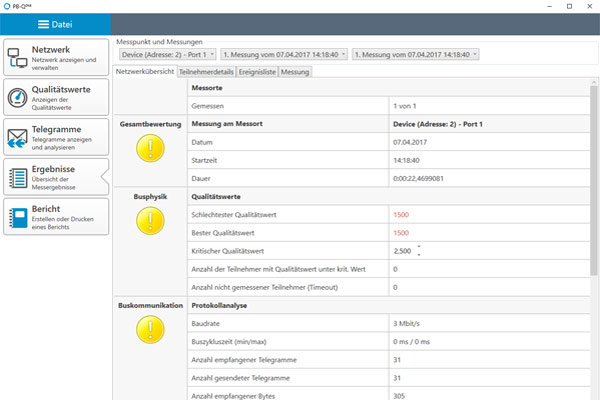
Task: Open Bericht erstellen oder drucken
Action: coord(56,217)
